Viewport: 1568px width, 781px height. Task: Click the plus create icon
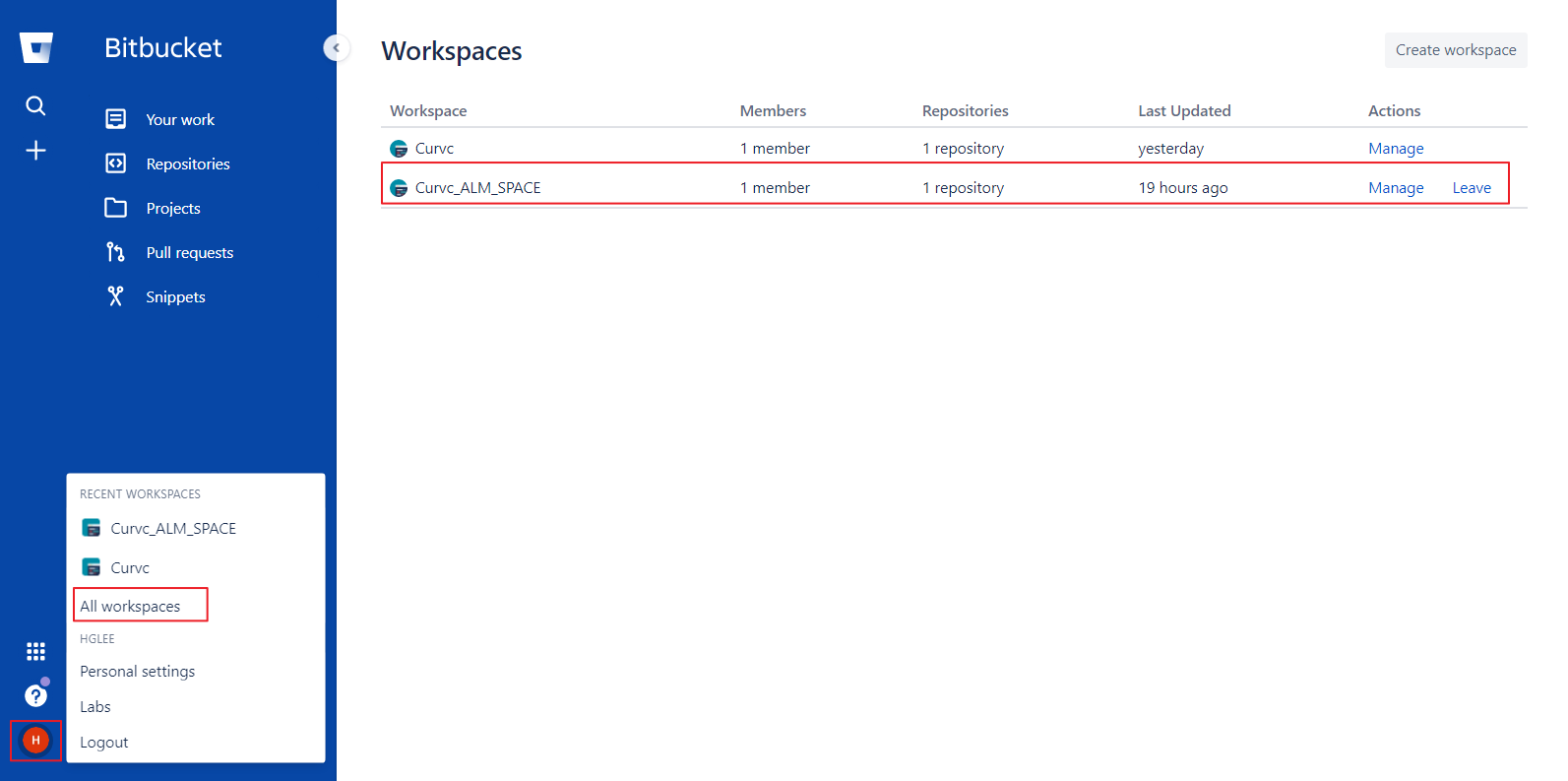[35, 150]
